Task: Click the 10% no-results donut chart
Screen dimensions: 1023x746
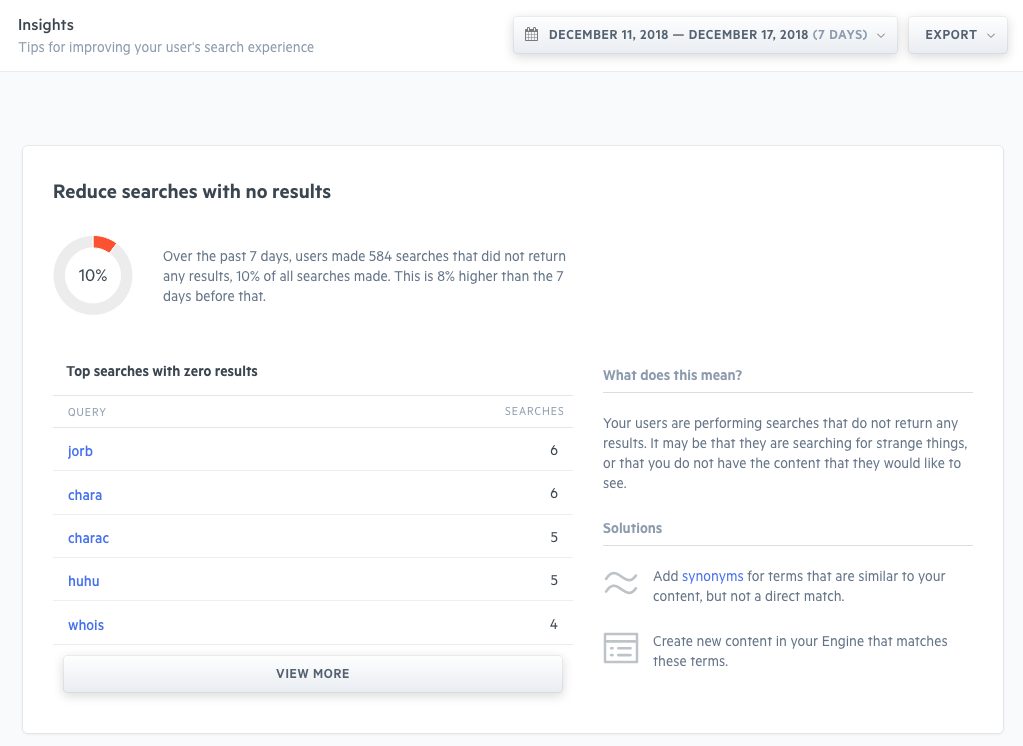Action: [93, 275]
